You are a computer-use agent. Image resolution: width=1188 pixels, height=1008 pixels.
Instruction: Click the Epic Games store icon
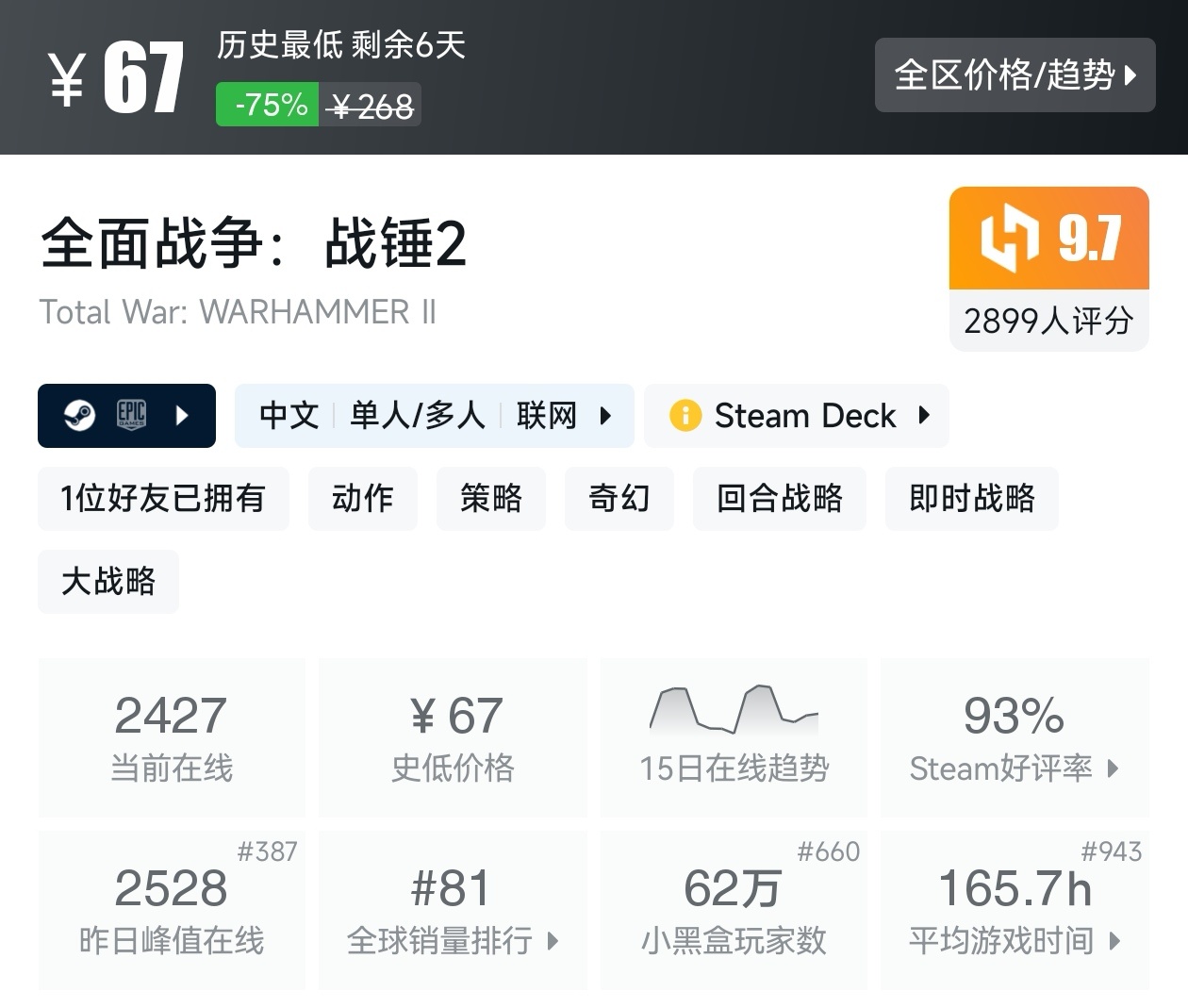pos(131,416)
